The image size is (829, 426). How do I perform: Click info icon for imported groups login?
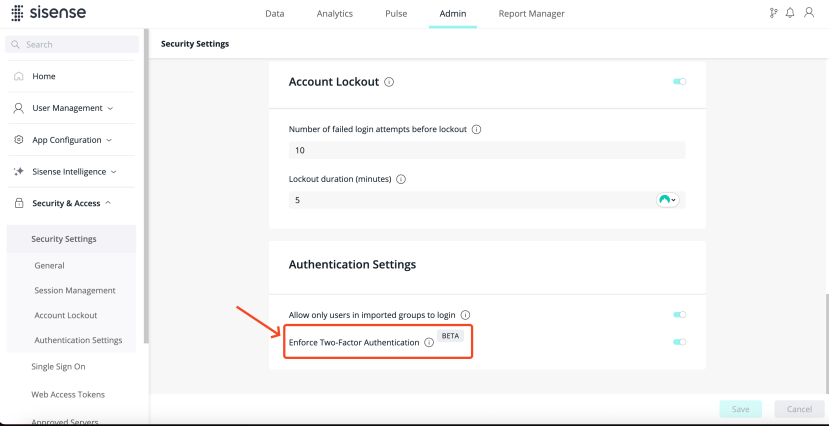point(465,314)
